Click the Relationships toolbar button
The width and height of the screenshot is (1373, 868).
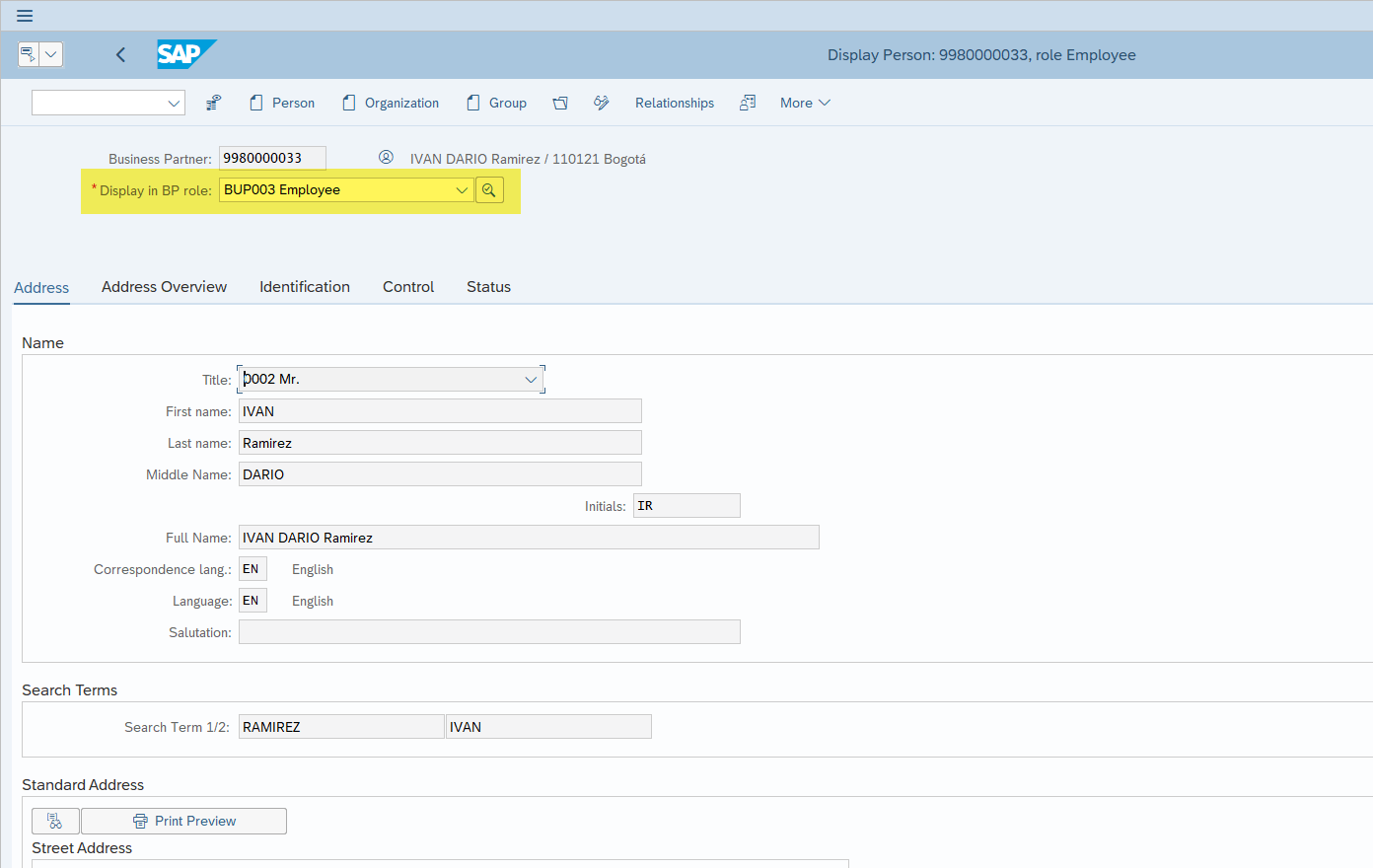(x=674, y=102)
